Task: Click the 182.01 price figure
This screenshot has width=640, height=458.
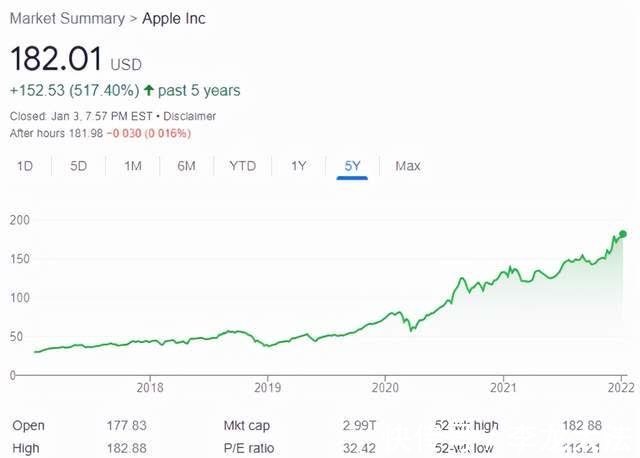Action: [56, 59]
